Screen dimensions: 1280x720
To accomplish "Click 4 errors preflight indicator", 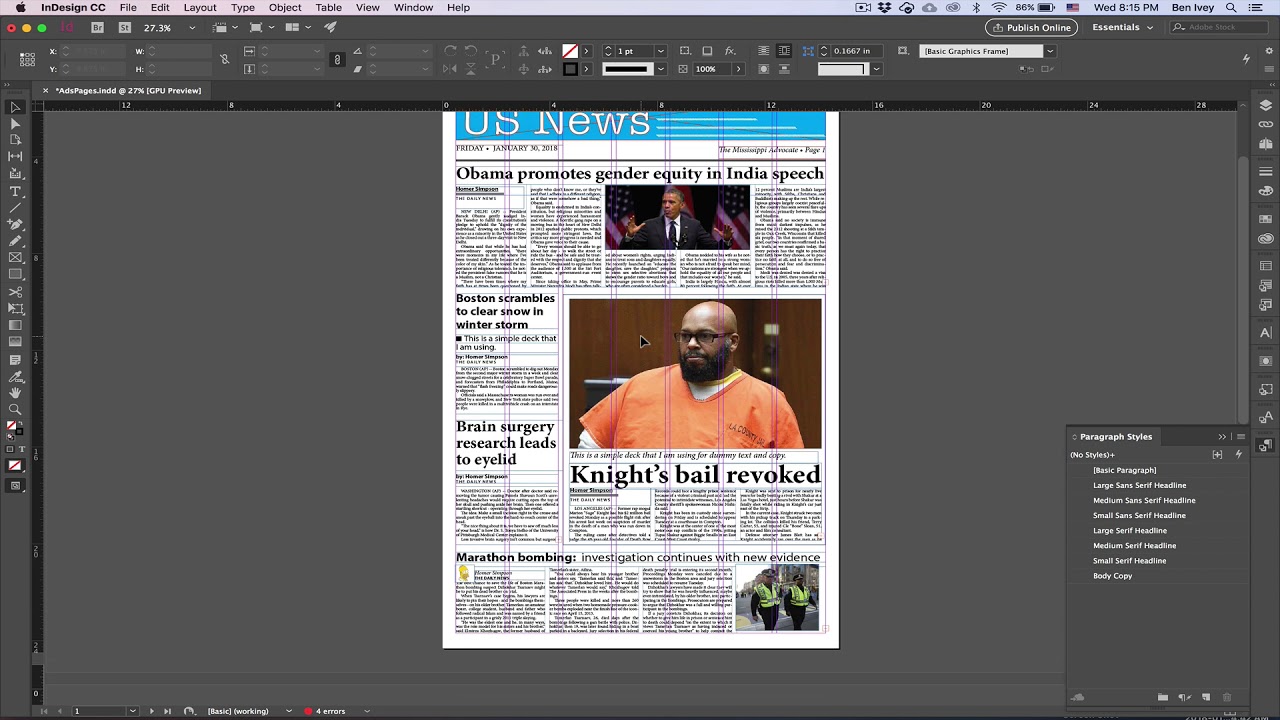I will pyautogui.click(x=325, y=711).
